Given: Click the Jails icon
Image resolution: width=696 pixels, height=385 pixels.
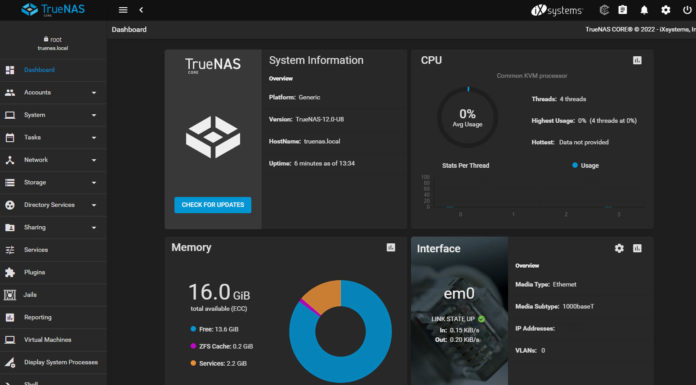Looking at the screenshot, I should (10, 295).
